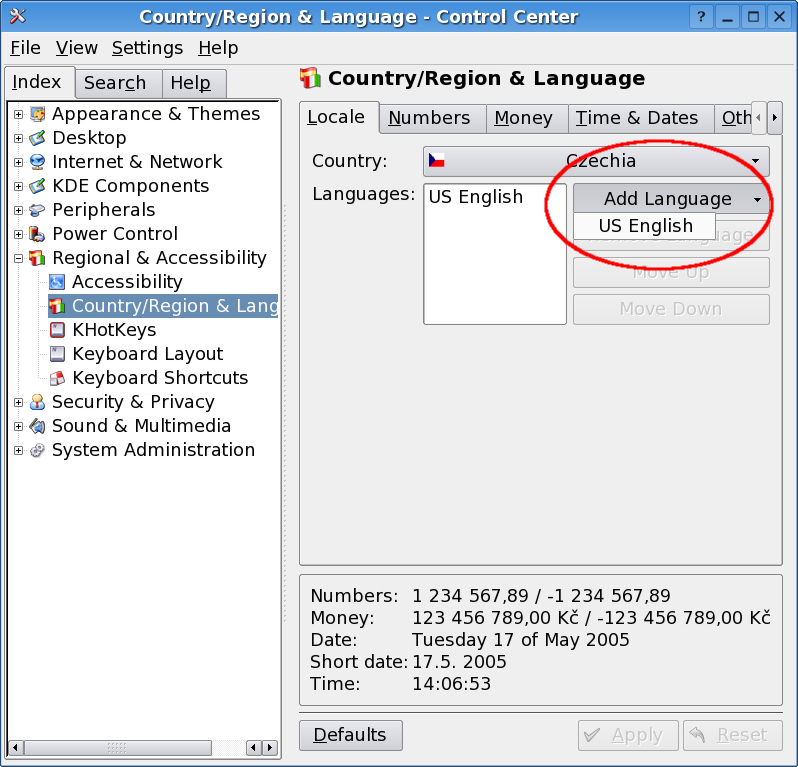Click the KDE Components icon
798x767 pixels.
point(37,186)
